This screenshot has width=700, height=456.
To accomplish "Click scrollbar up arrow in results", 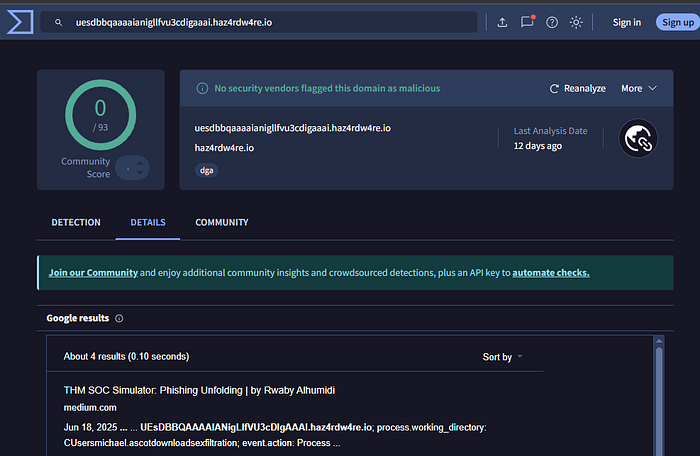I will [659, 341].
